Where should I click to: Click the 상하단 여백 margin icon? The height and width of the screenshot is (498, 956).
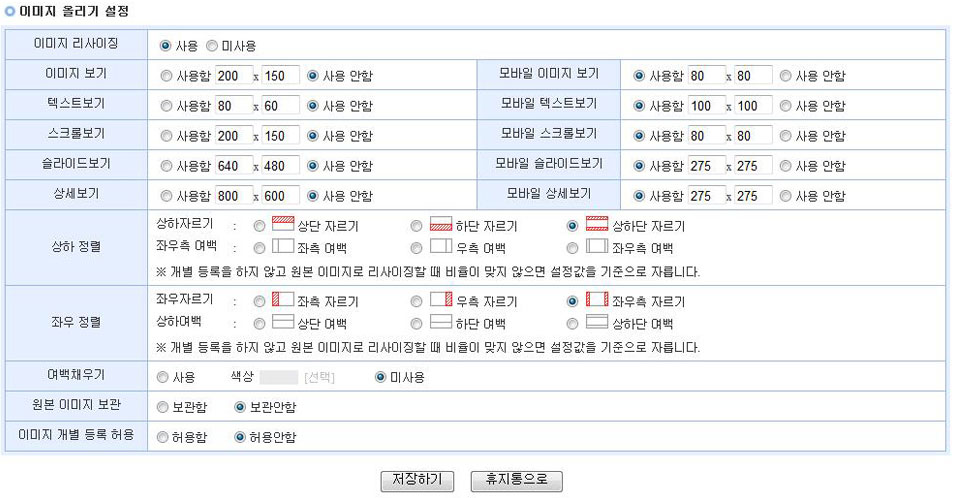pyautogui.click(x=597, y=322)
